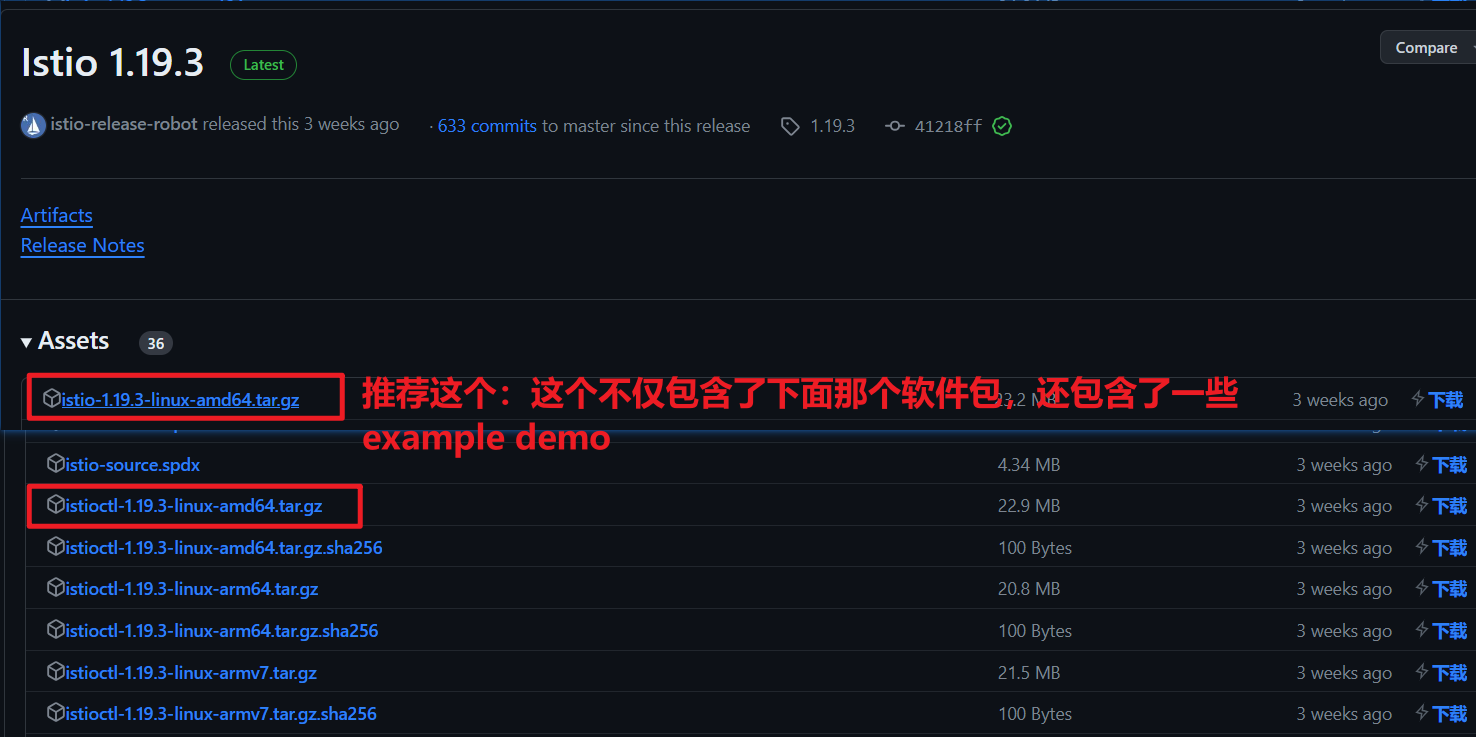Screen dimensions: 1476x737
Task: Open istioctl-1.19.3-linux-armv7.tar.gz.sha256 checksum
Action: pos(221,714)
